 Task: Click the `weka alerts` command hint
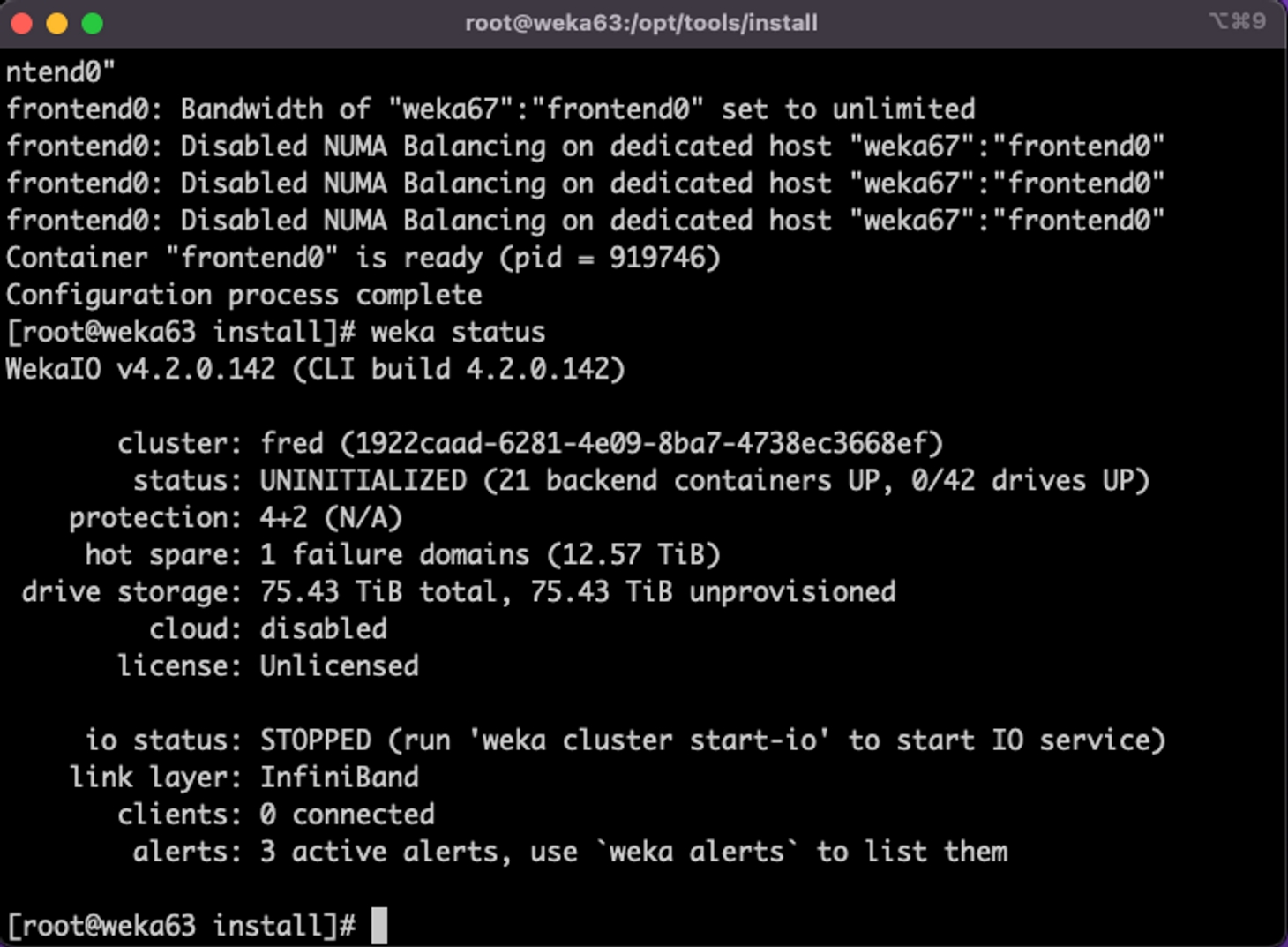point(696,852)
